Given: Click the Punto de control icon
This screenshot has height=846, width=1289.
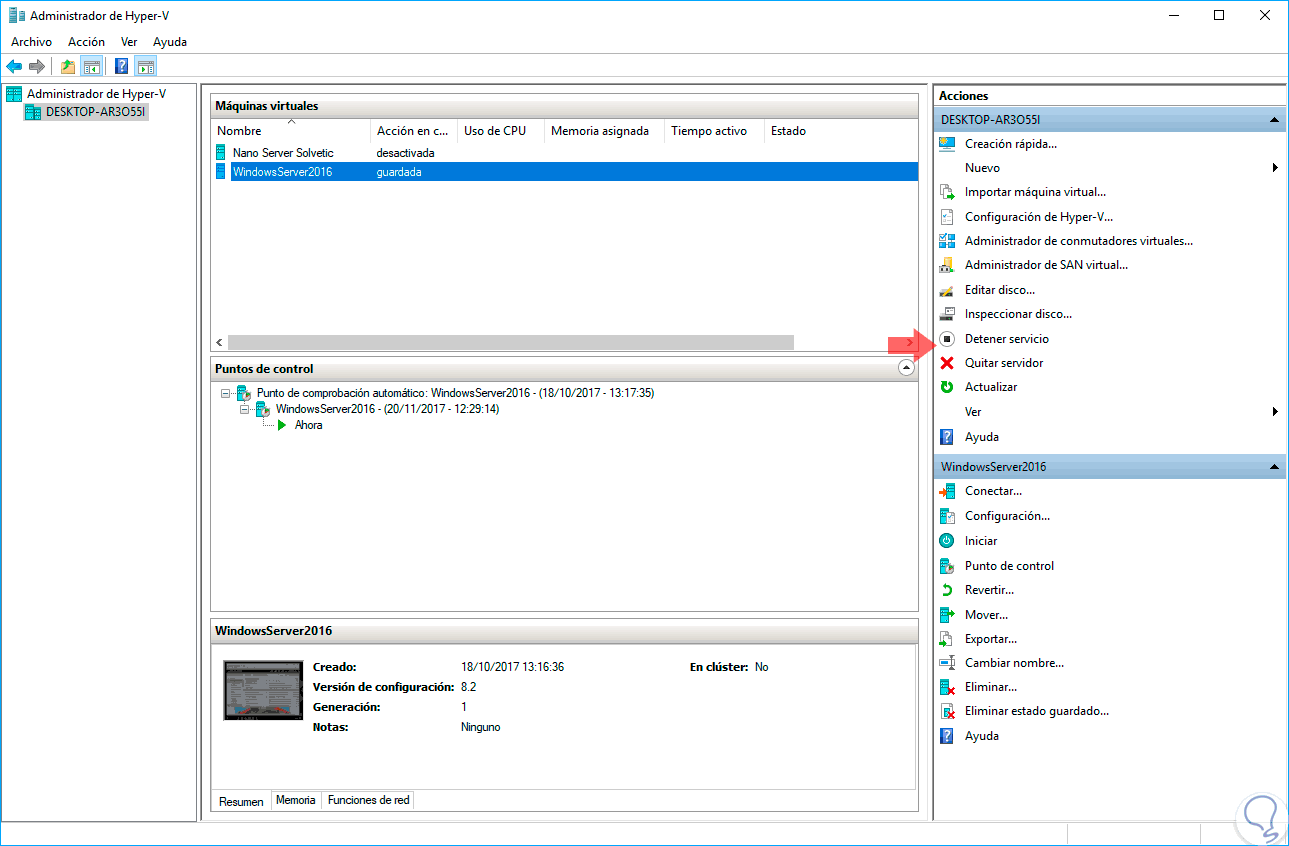Looking at the screenshot, I should (x=947, y=566).
